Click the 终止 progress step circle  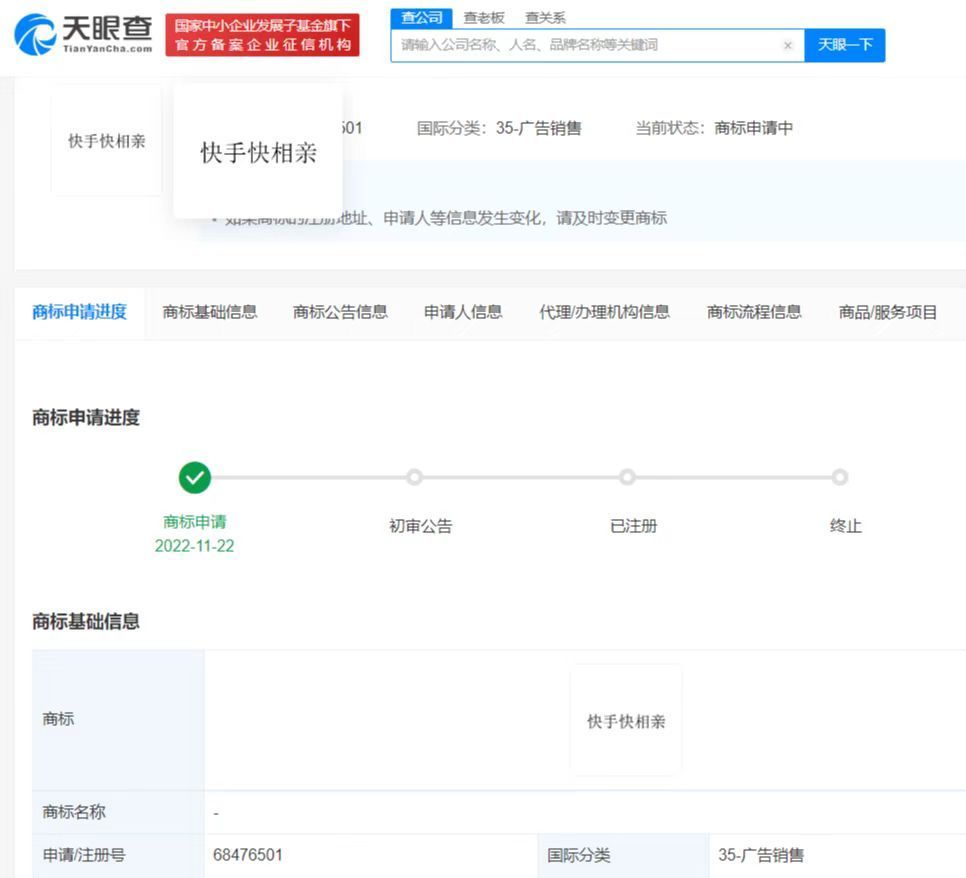[x=840, y=478]
